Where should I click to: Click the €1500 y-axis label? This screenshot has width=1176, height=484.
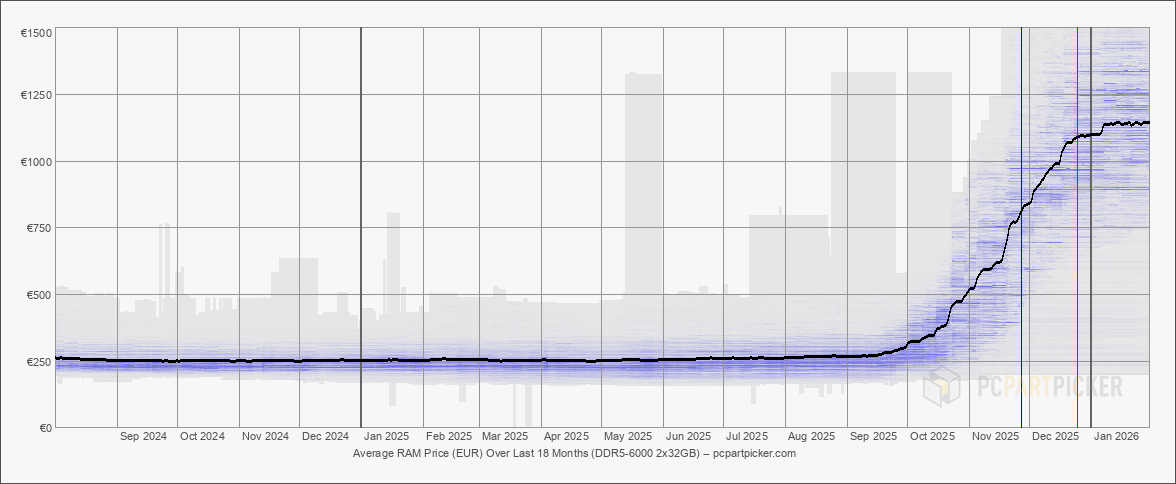[36, 33]
